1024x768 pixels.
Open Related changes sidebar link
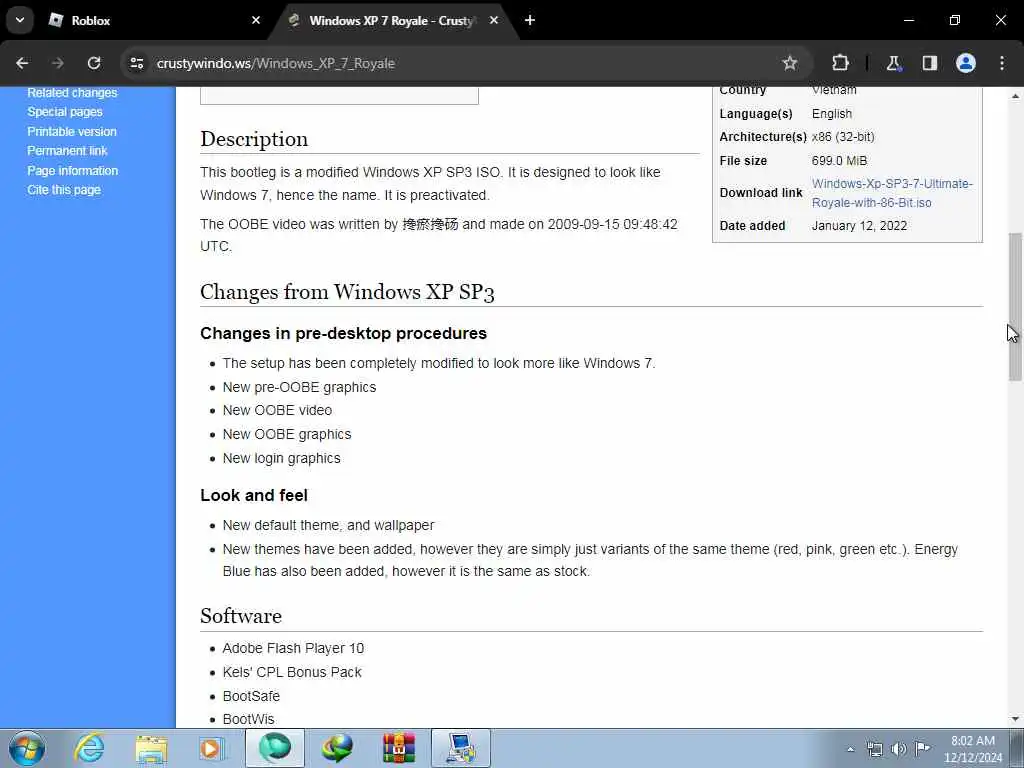(72, 93)
